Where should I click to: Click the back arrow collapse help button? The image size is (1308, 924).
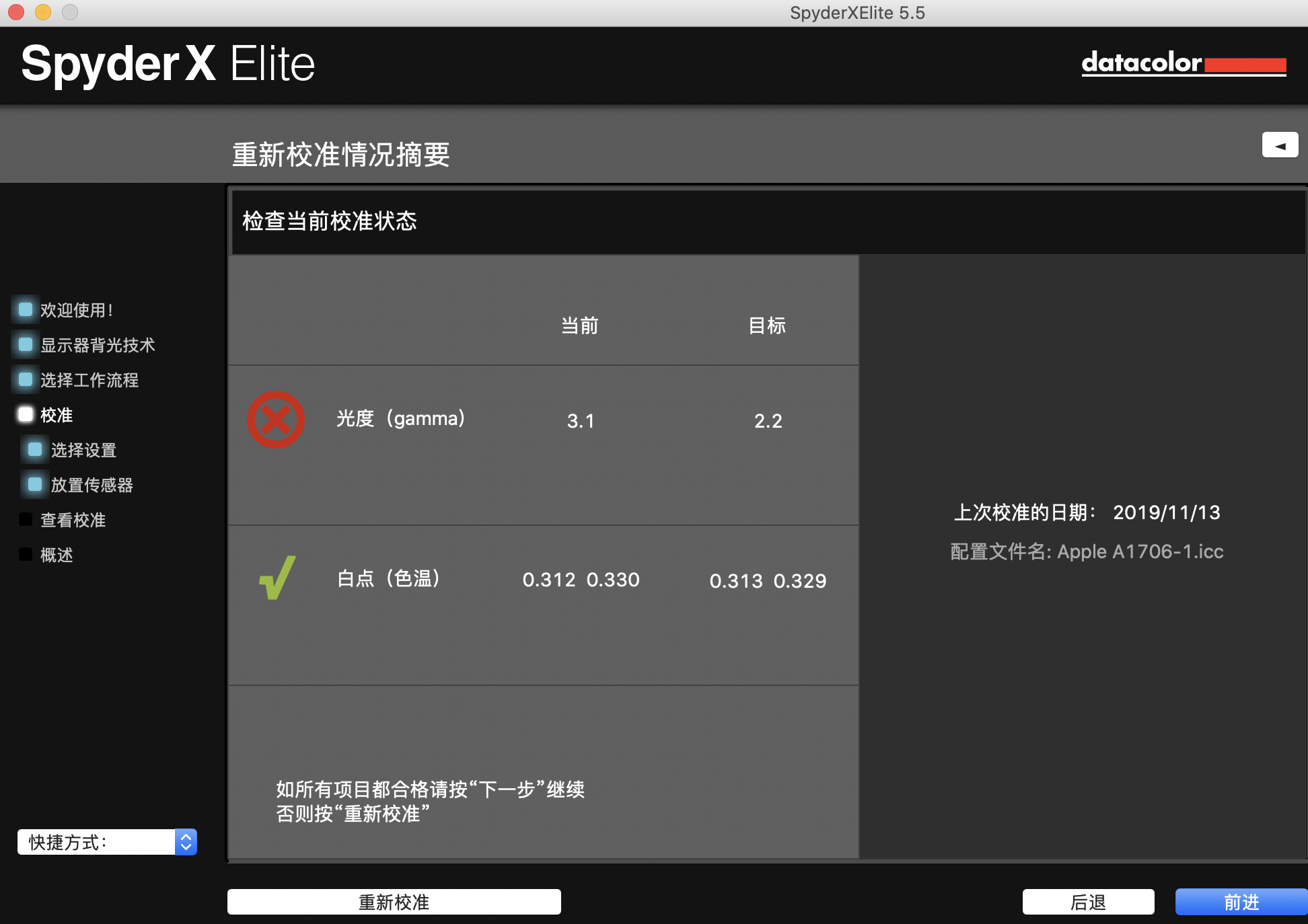1280,145
